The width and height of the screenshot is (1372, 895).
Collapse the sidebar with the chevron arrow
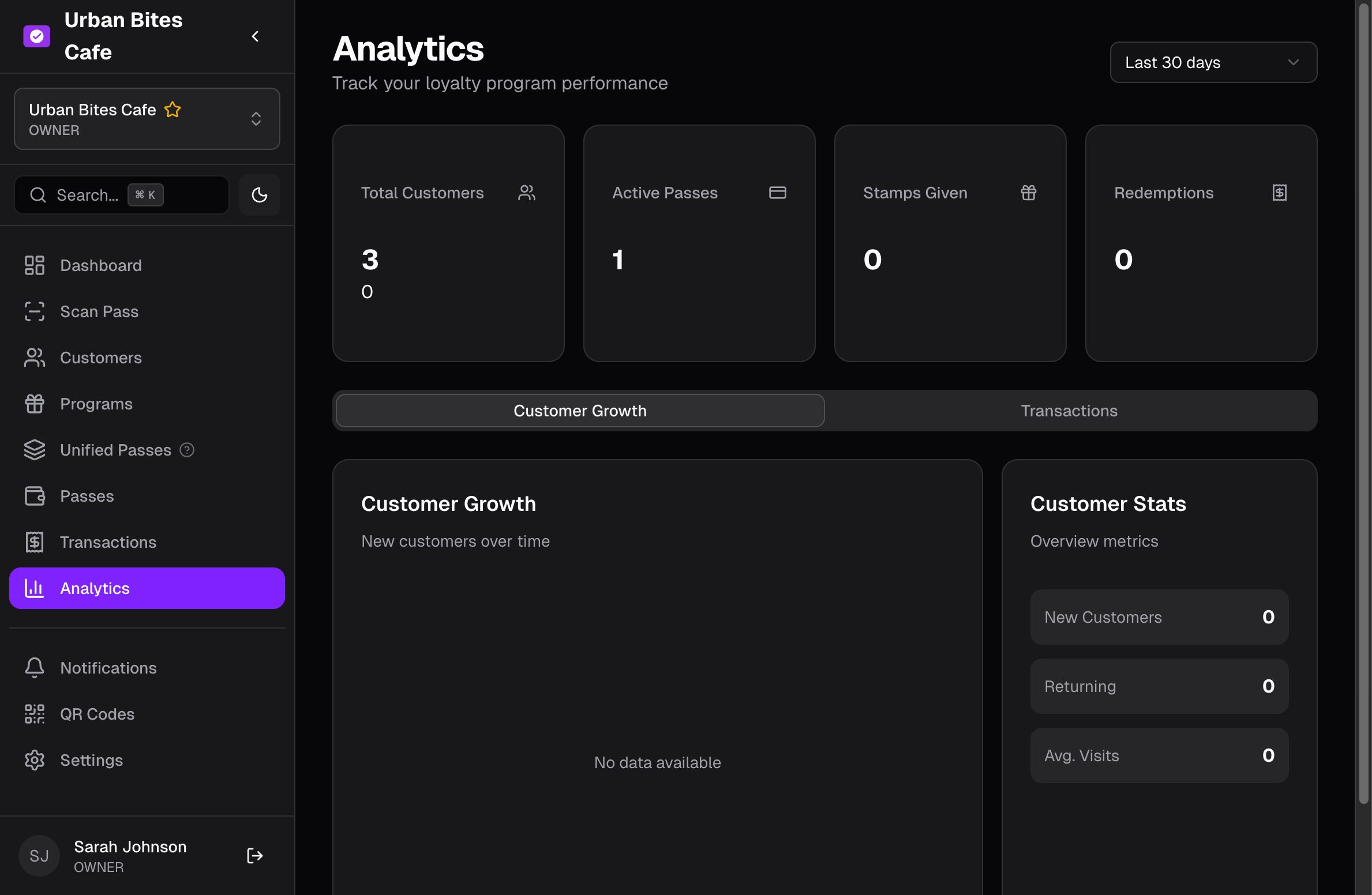coord(255,36)
